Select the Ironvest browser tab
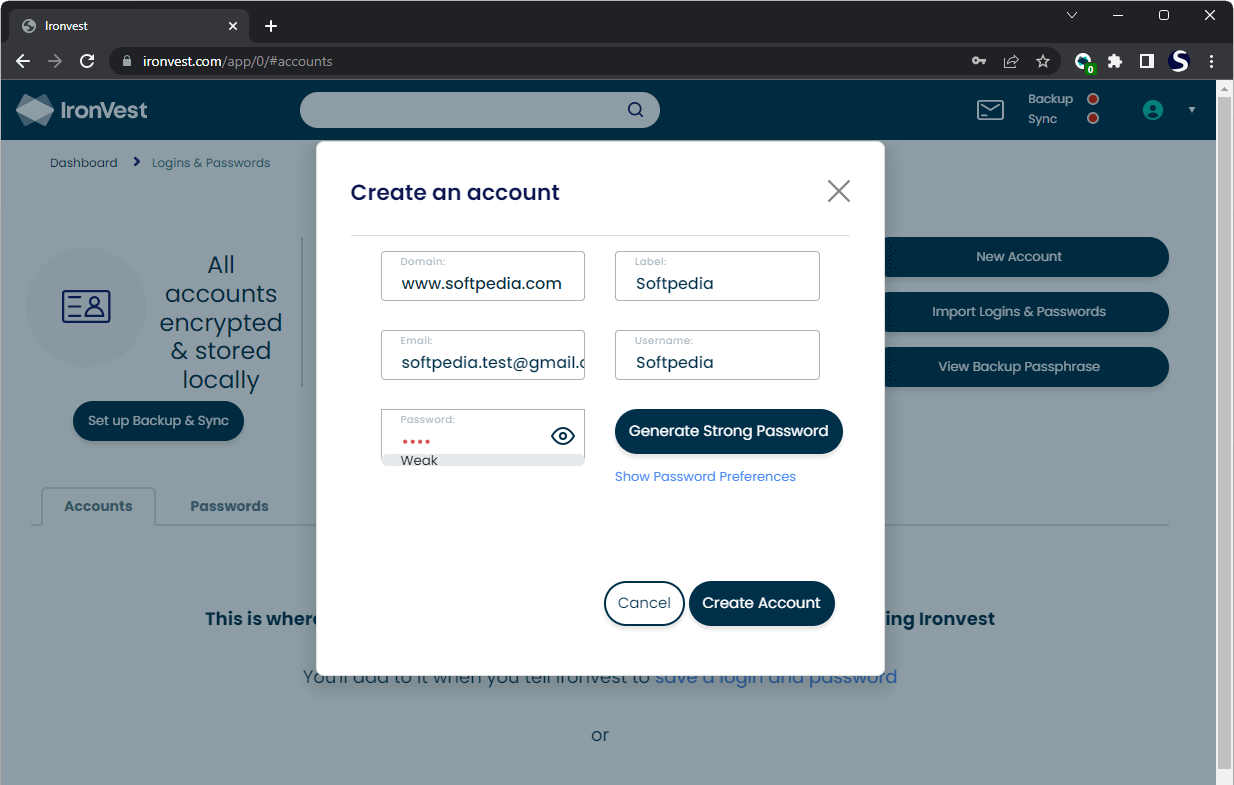 tap(130, 26)
